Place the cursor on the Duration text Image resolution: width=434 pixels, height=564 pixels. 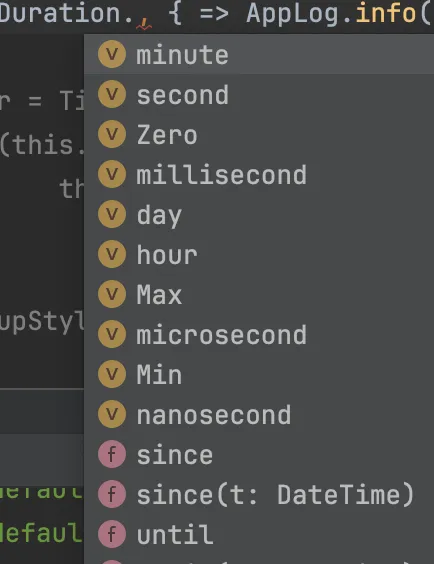coord(60,13)
